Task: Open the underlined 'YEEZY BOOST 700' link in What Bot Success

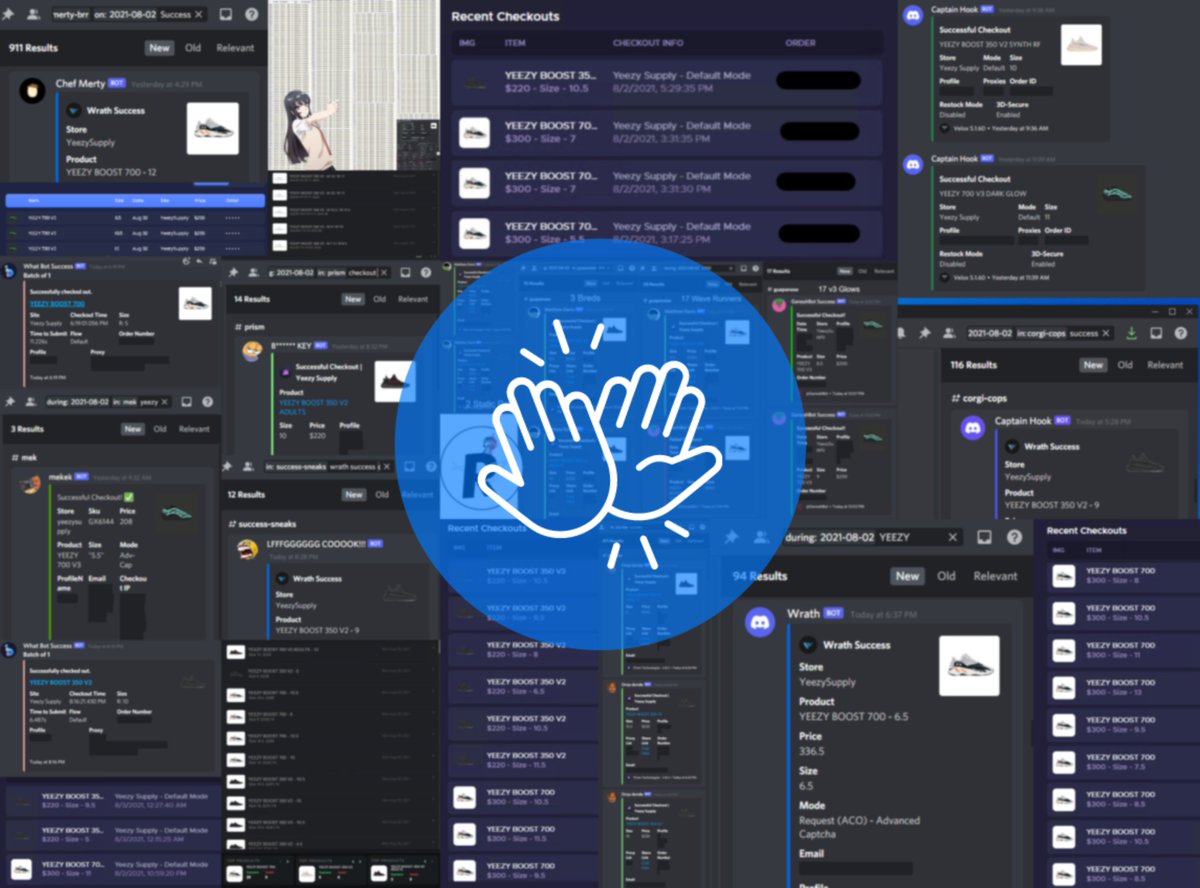Action: (x=57, y=303)
